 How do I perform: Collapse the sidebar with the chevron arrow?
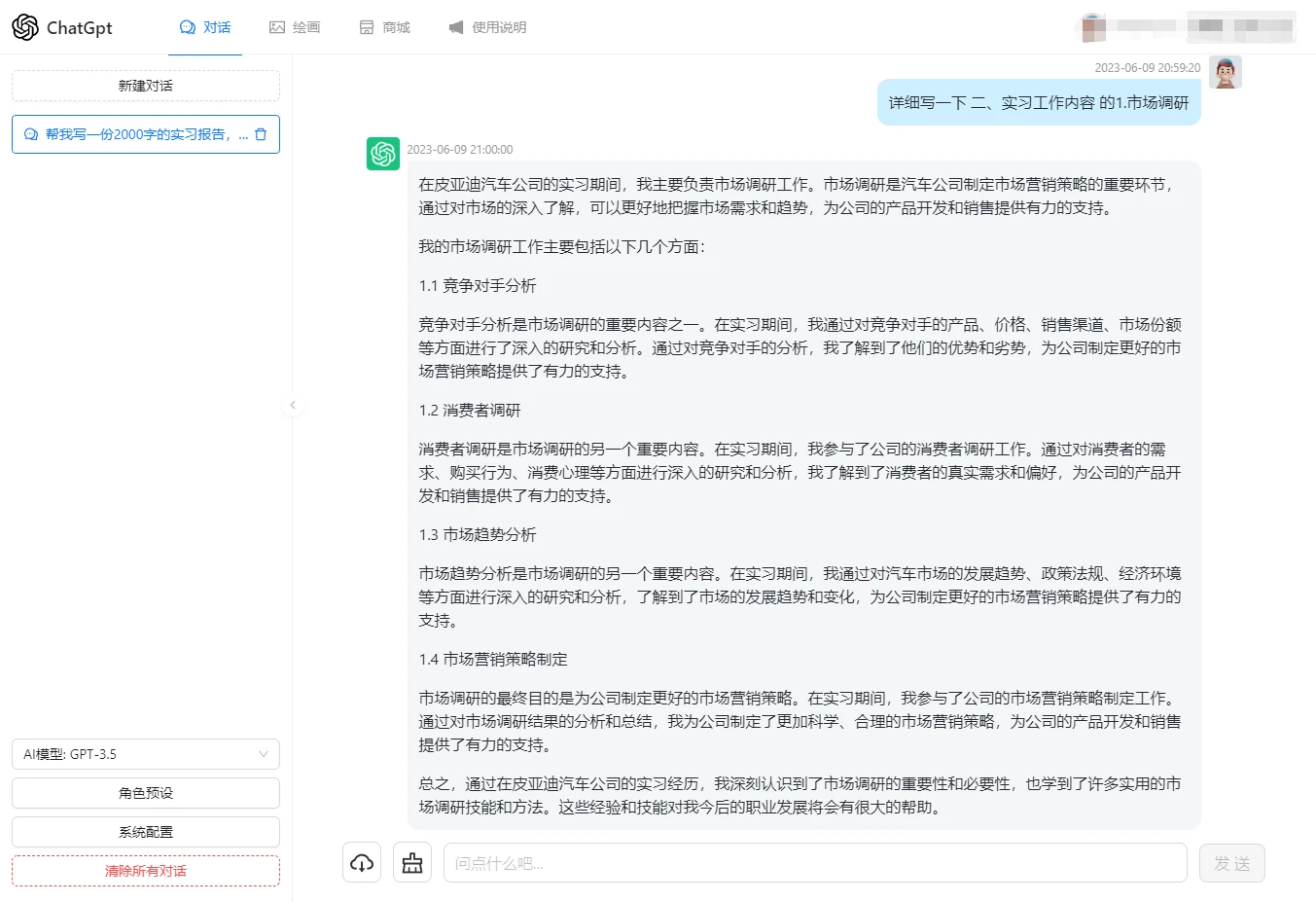293,405
